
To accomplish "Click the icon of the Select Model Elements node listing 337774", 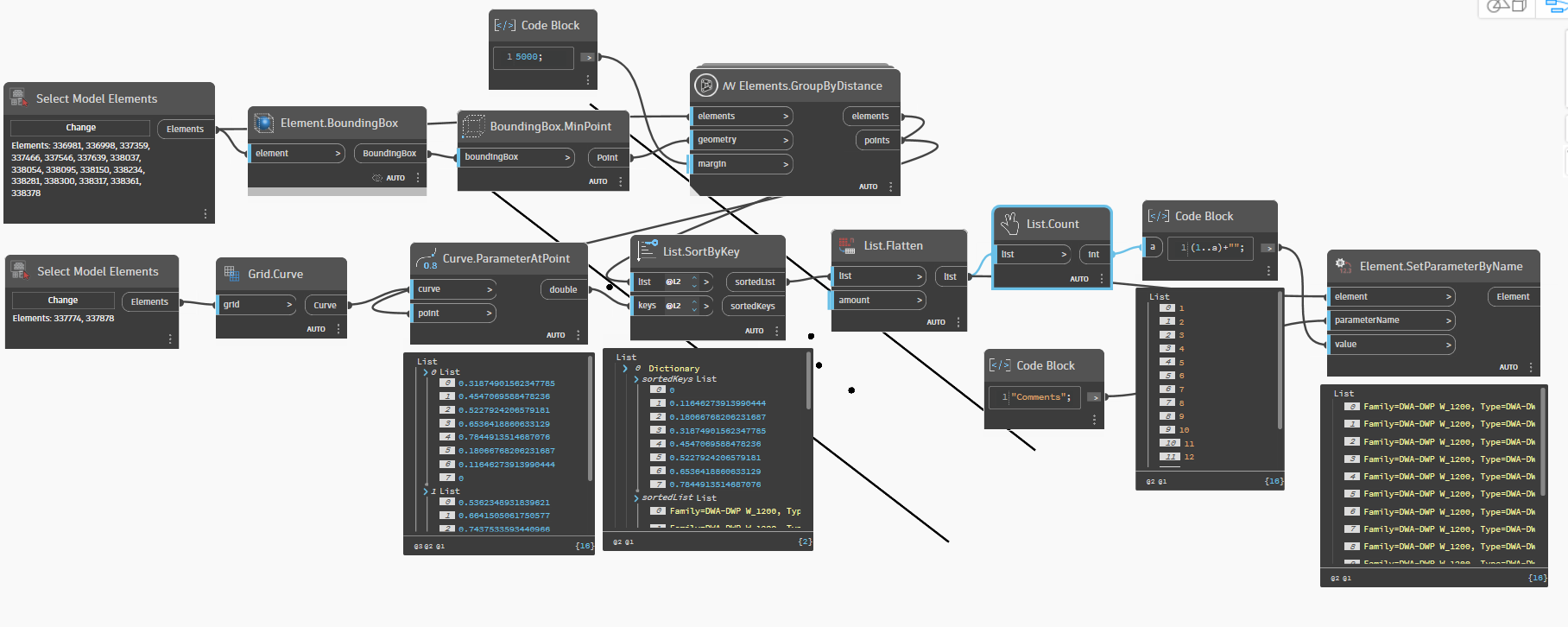I will 19,271.
